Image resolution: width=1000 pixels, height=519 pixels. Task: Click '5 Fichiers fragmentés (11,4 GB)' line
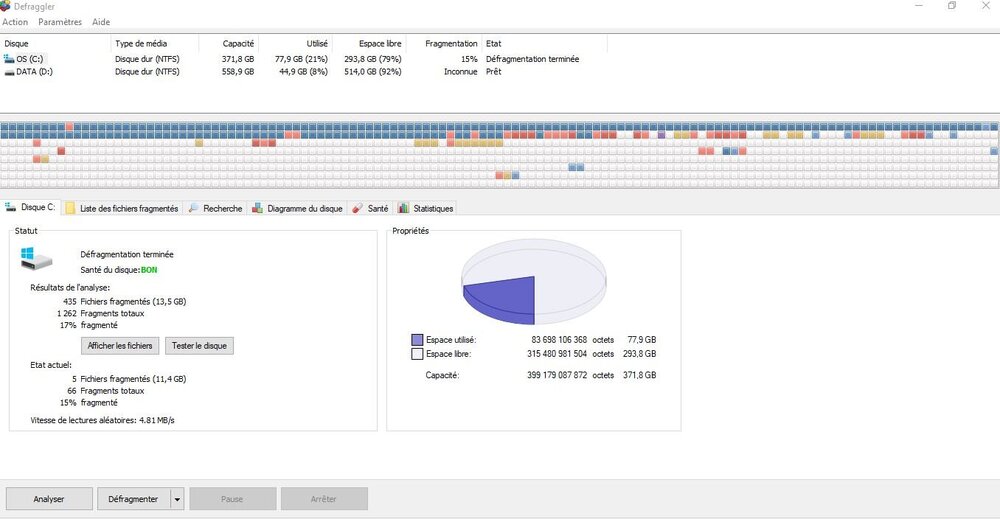coord(129,379)
